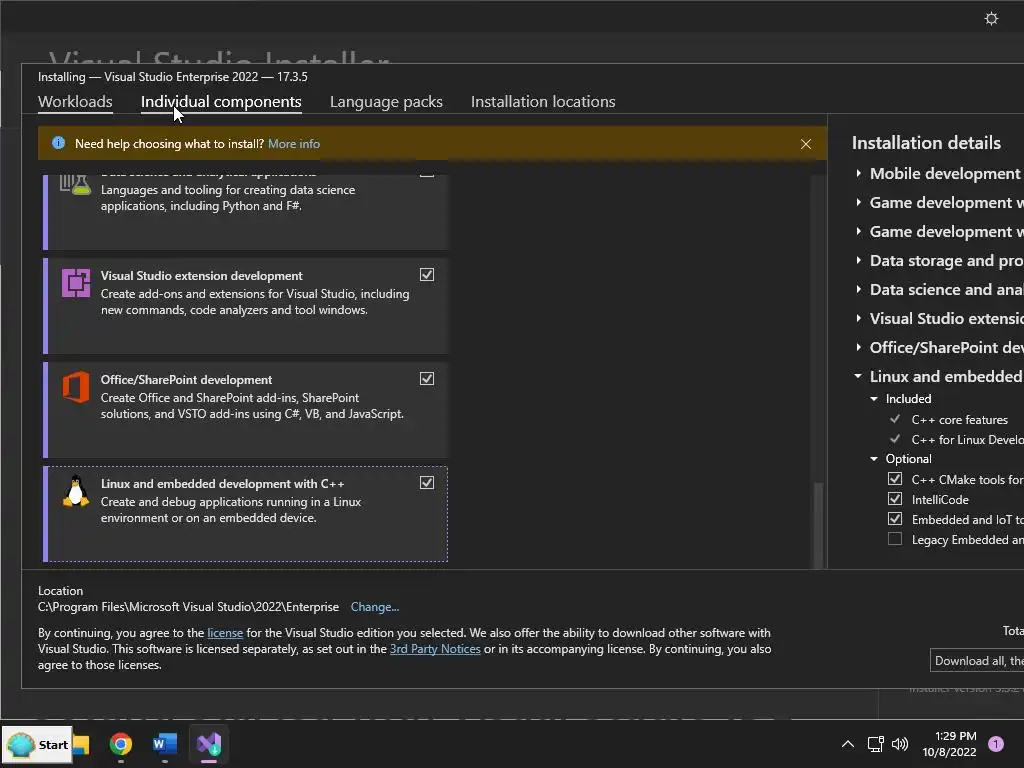Uncheck Embedded and IoT tools component
The width and height of the screenshot is (1024, 768).
[x=895, y=519]
